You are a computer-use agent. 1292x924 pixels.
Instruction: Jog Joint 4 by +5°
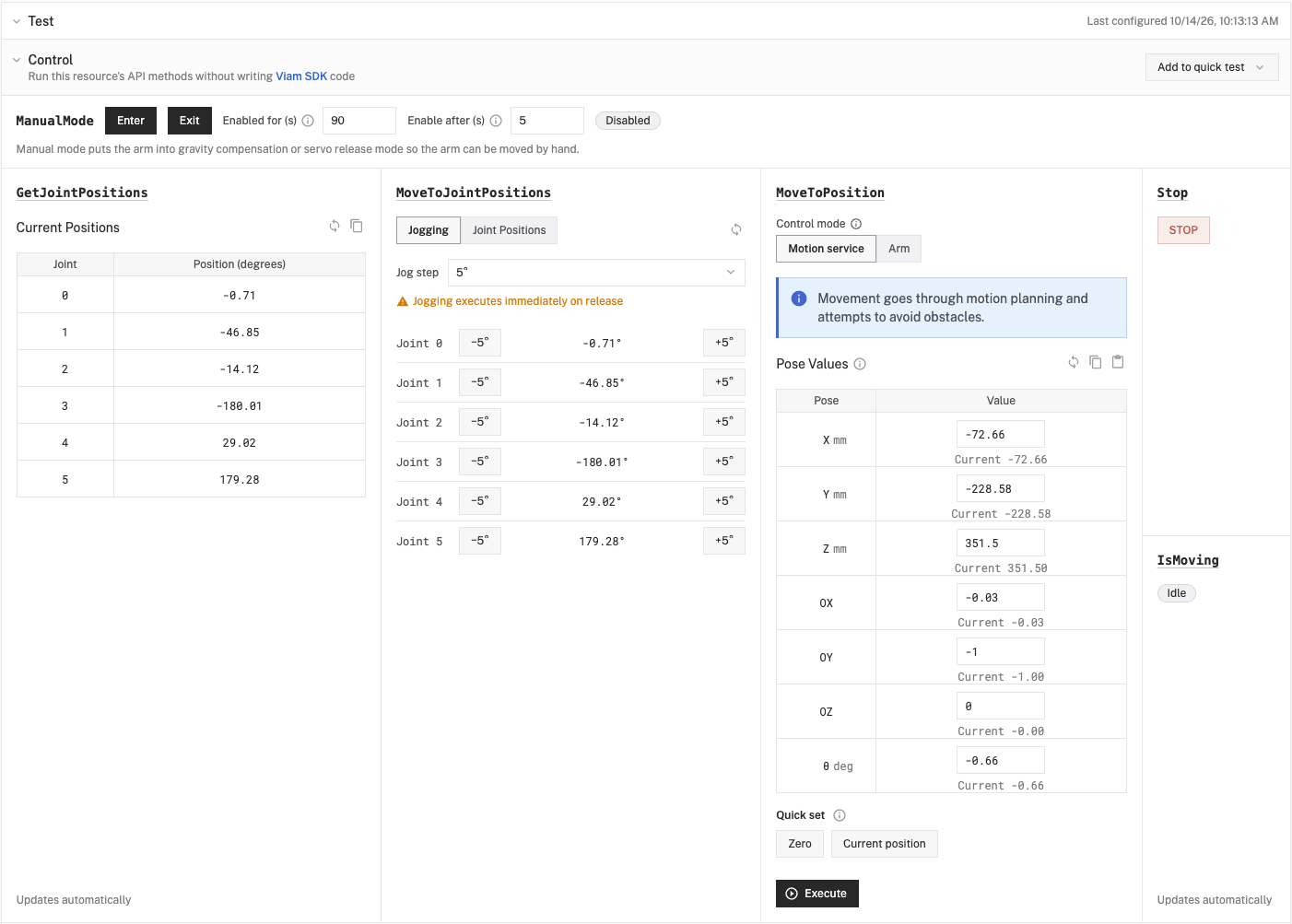coord(724,501)
